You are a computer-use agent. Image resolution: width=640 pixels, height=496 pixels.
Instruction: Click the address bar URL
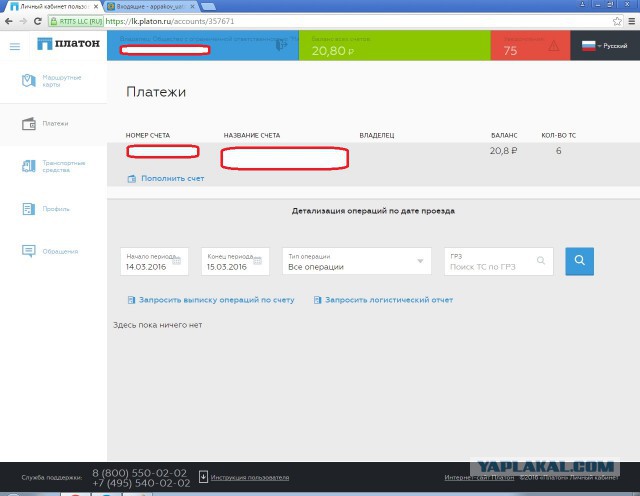pyautogui.click(x=170, y=21)
